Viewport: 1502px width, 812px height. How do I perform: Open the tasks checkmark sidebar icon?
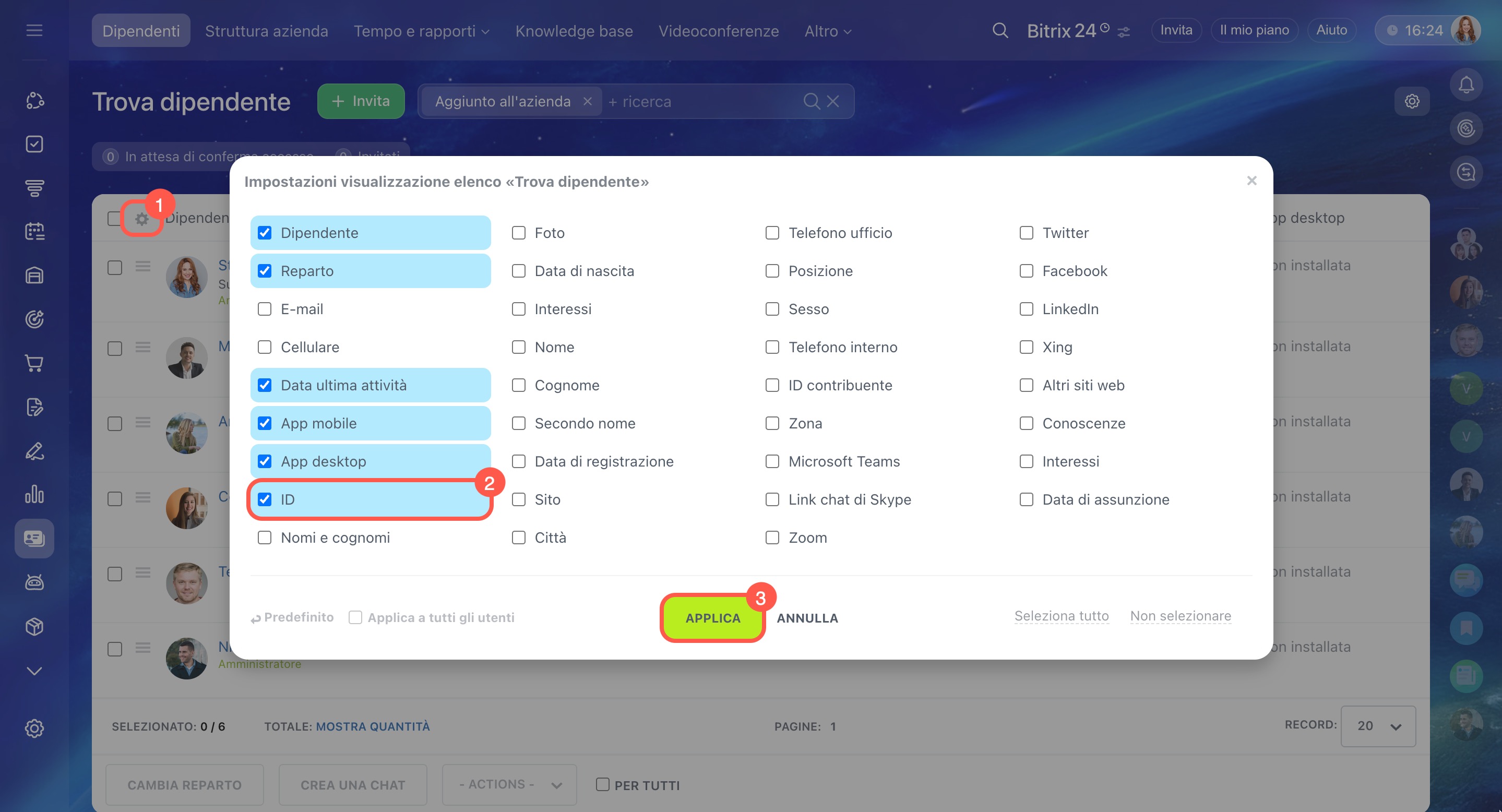click(x=34, y=144)
